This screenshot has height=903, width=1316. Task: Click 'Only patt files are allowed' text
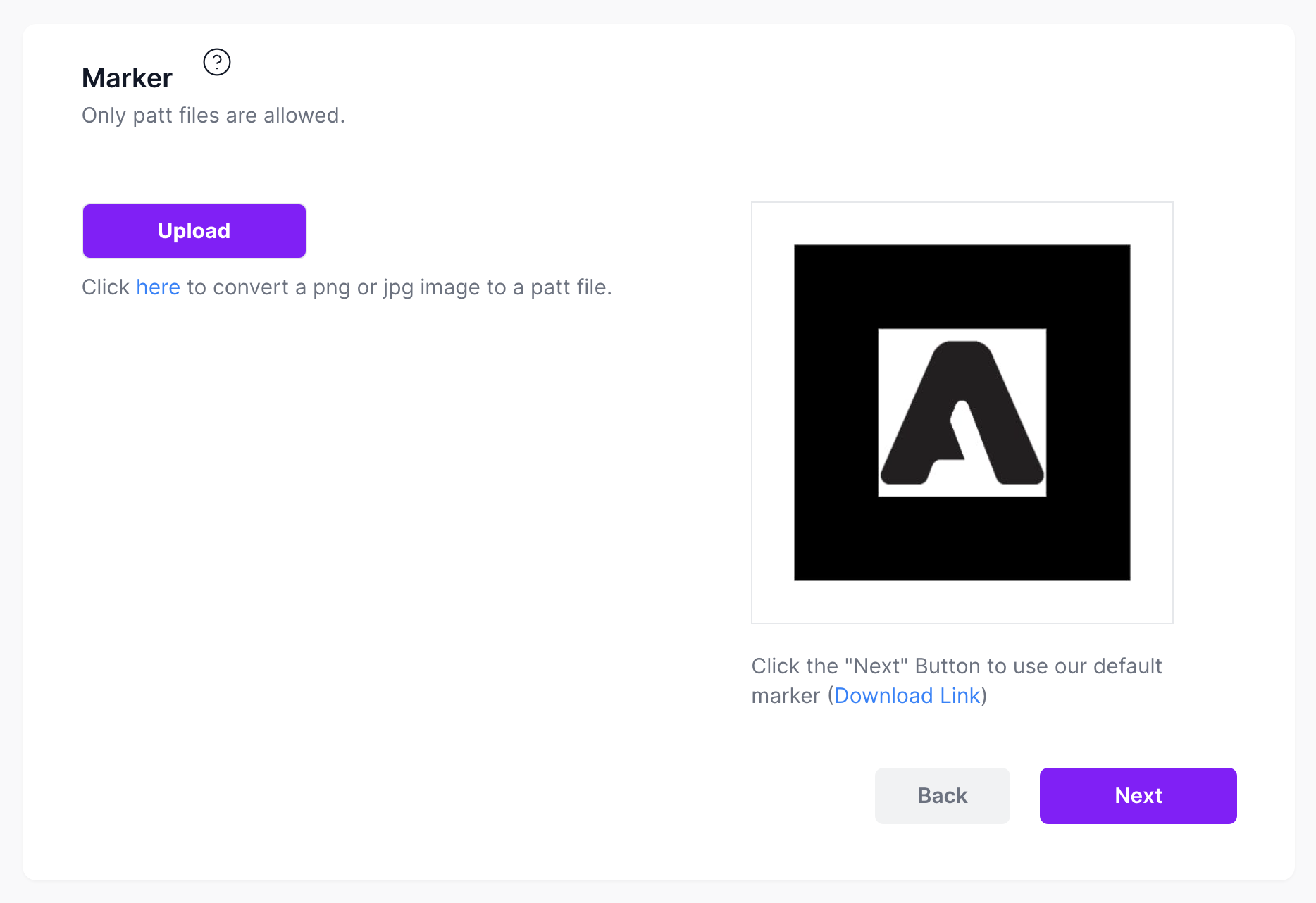(213, 116)
